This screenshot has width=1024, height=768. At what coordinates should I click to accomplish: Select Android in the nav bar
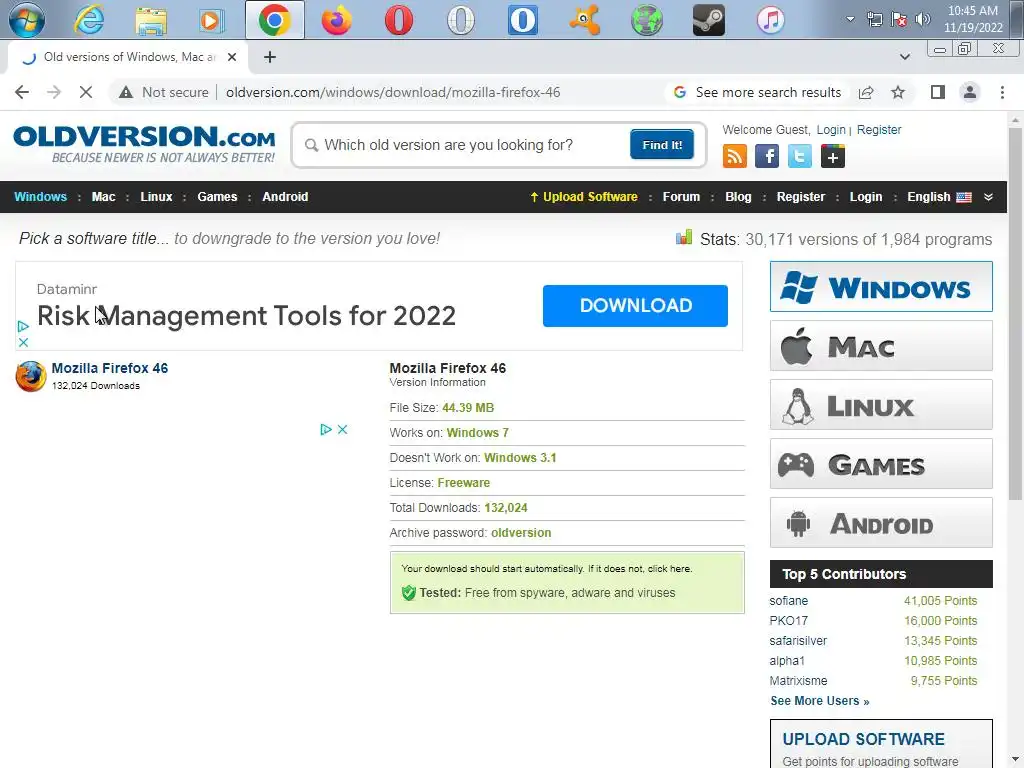tap(285, 197)
